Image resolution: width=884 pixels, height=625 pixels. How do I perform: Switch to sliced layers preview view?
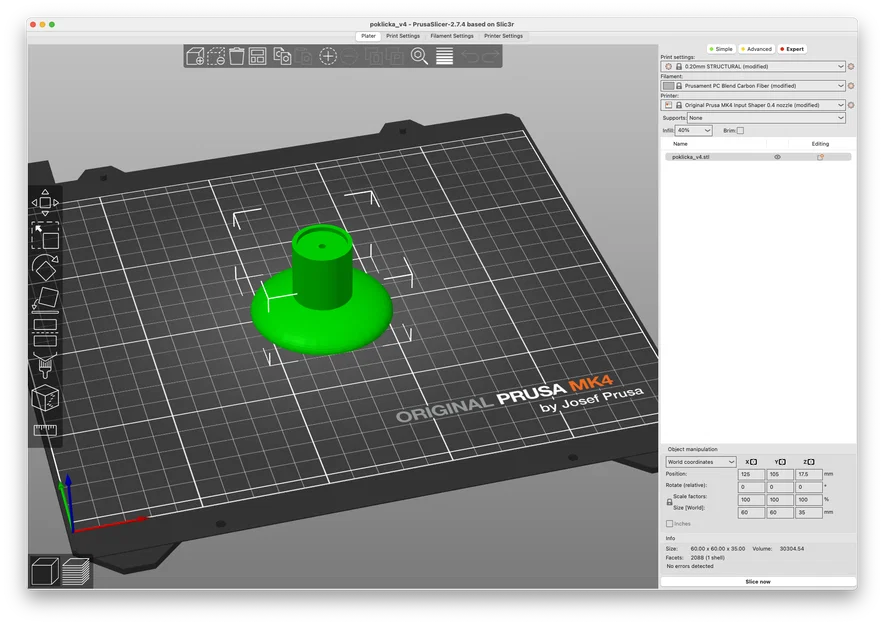tap(76, 571)
